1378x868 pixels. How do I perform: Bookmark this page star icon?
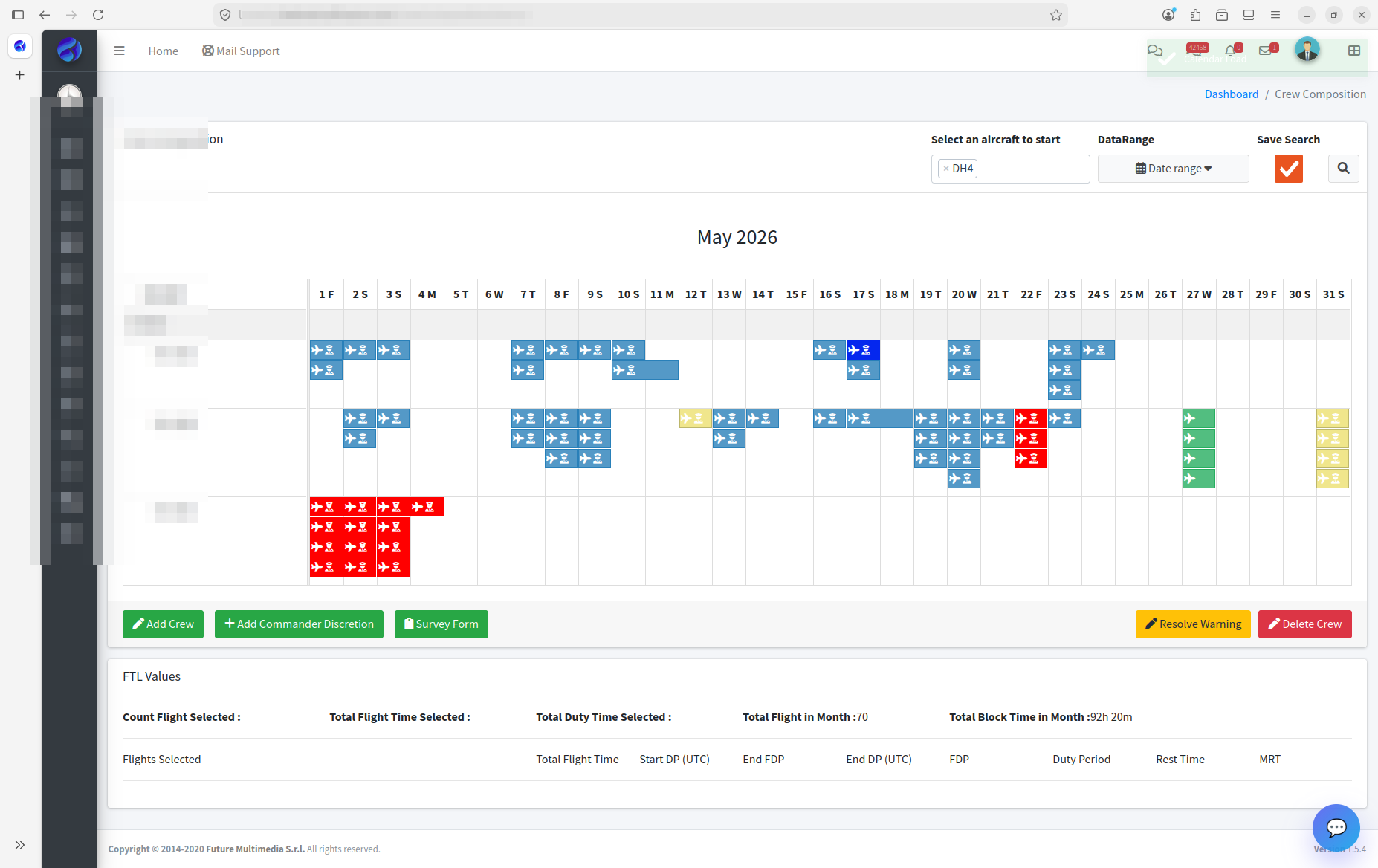[1055, 15]
